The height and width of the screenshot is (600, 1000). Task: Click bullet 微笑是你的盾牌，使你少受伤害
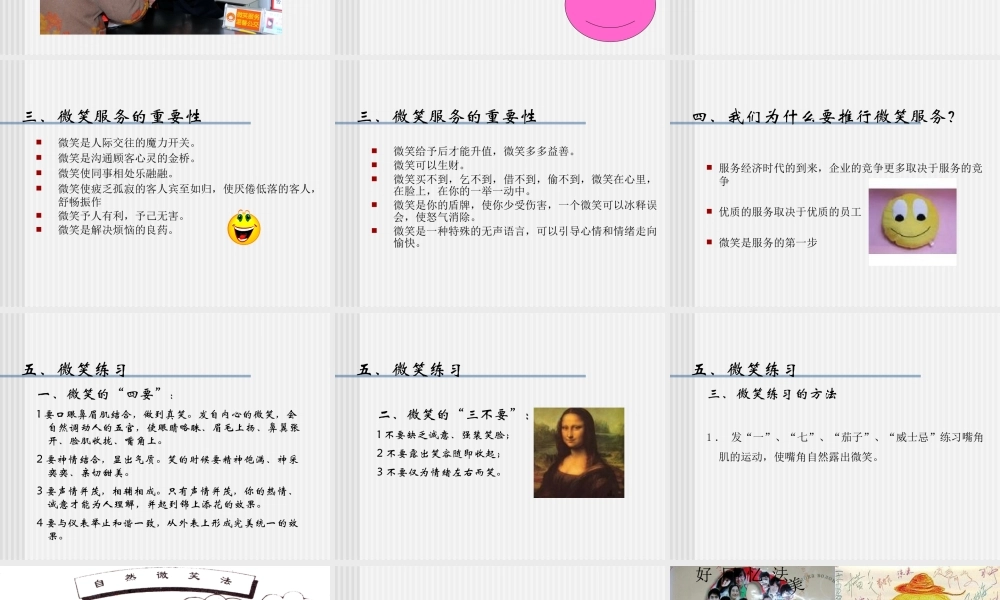pos(525,211)
